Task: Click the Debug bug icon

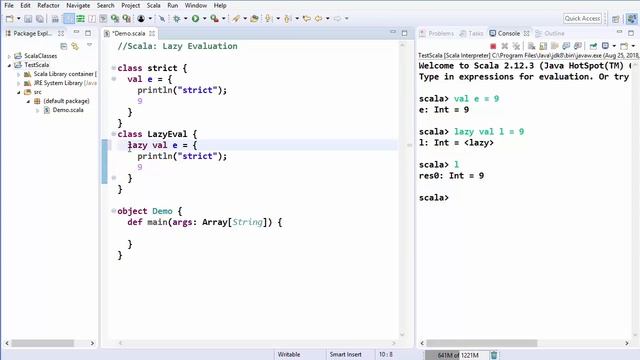Action: 177,19
